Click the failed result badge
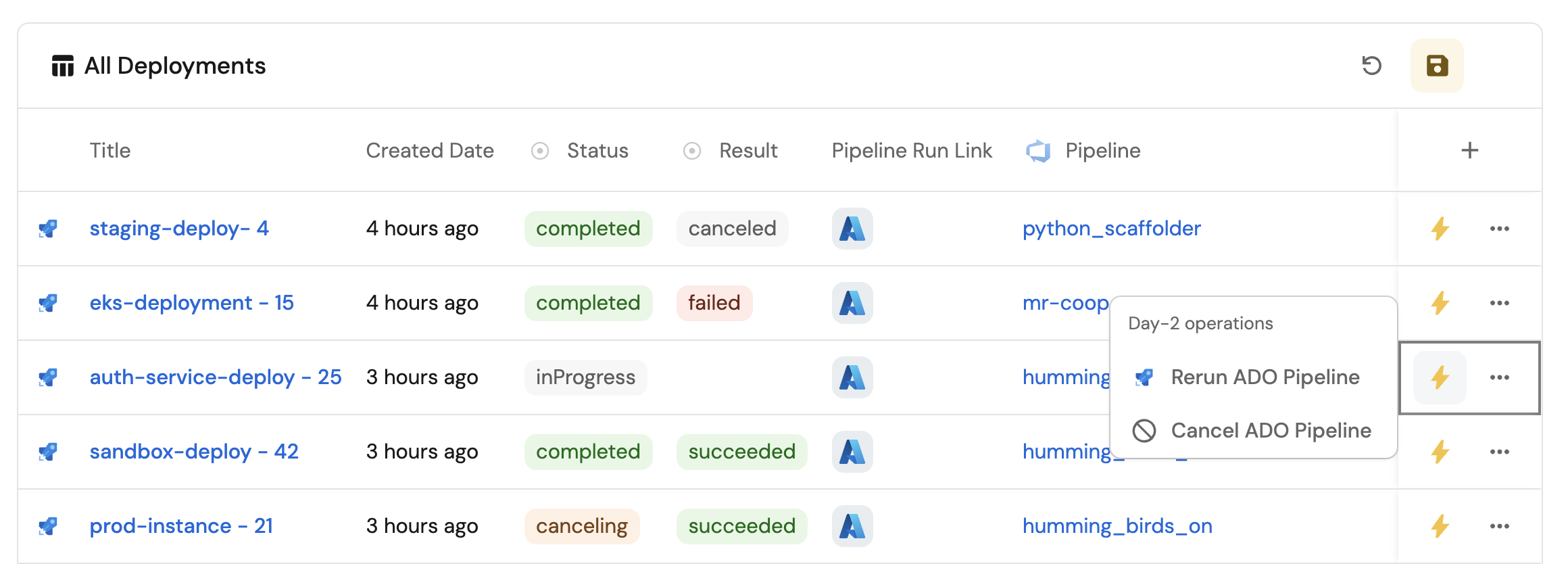1568x564 pixels. [x=714, y=303]
